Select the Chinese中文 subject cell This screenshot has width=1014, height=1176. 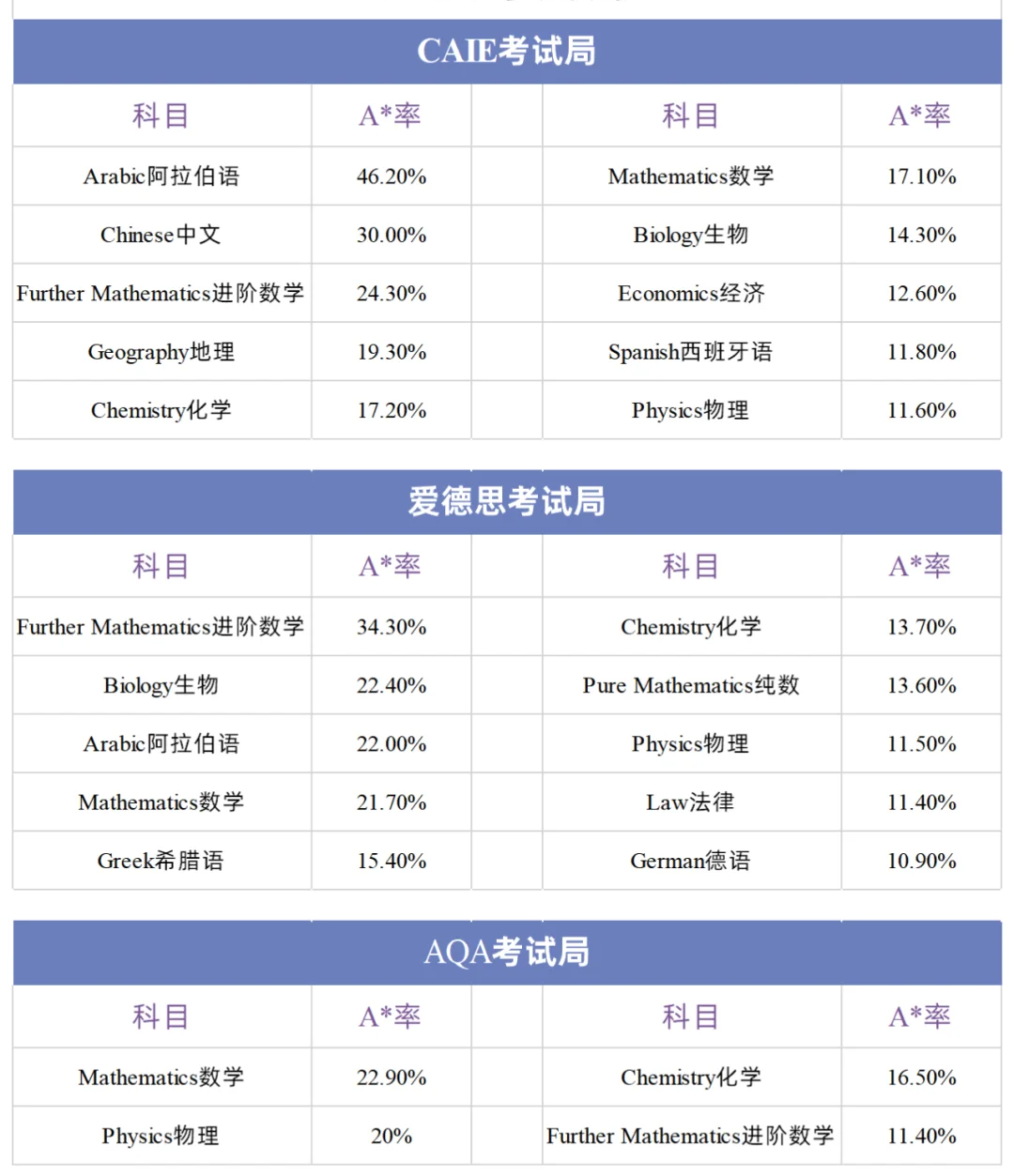161,235
